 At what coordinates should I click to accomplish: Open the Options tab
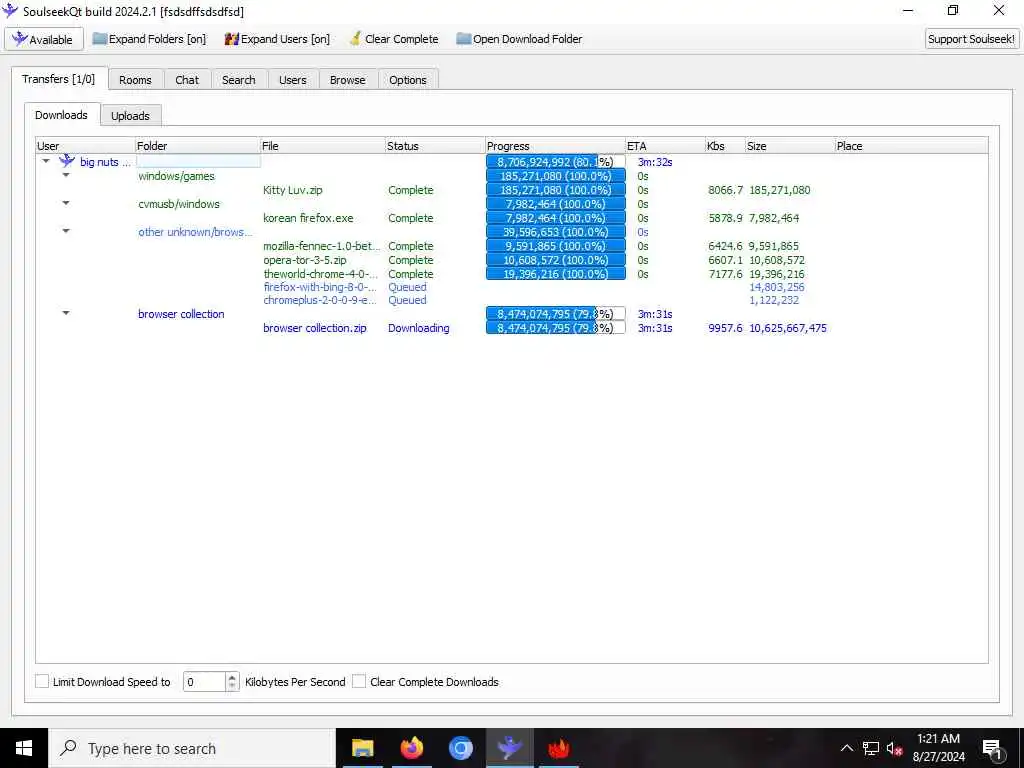tap(408, 80)
